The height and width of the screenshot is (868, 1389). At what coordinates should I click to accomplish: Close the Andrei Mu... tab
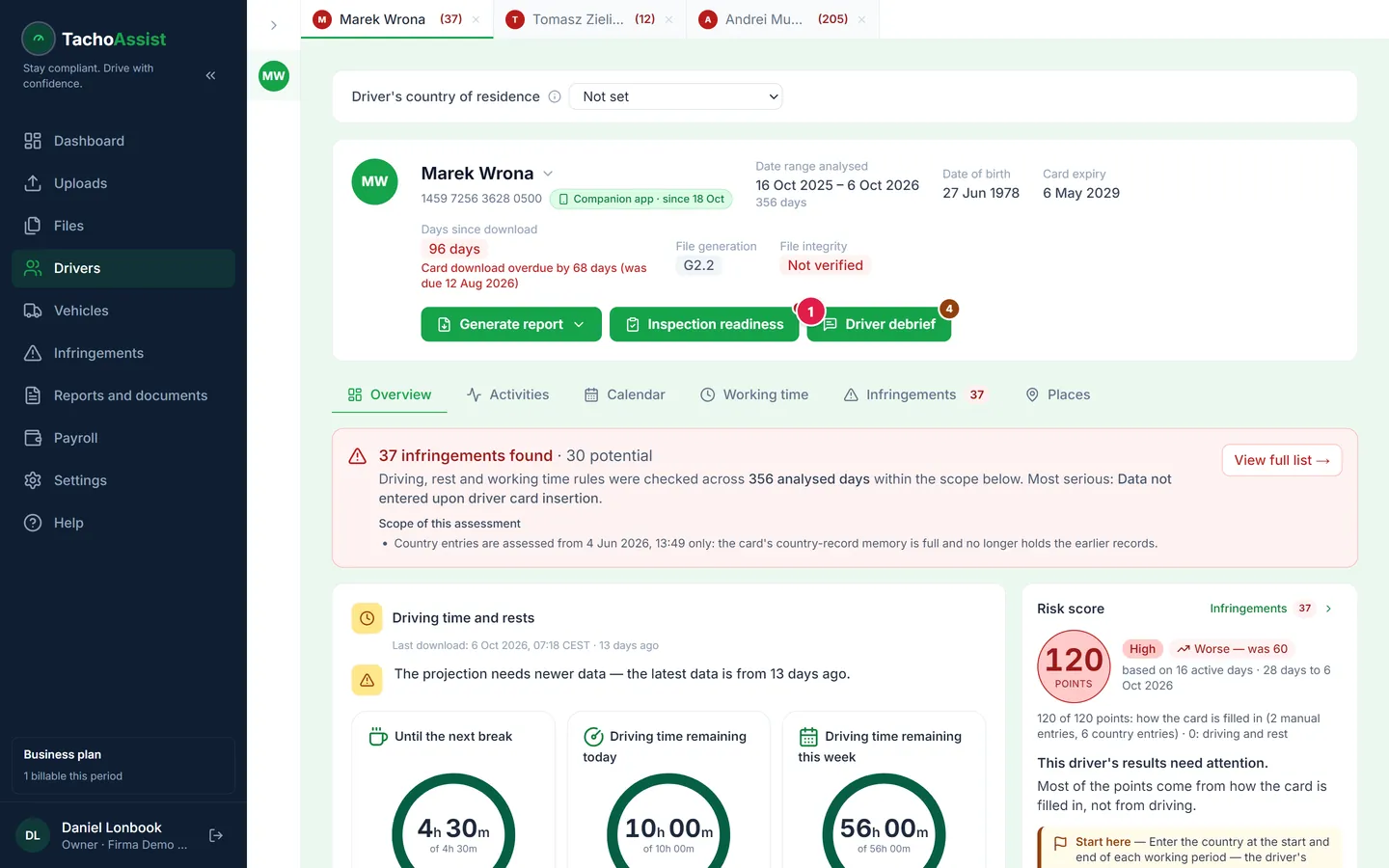point(861,19)
